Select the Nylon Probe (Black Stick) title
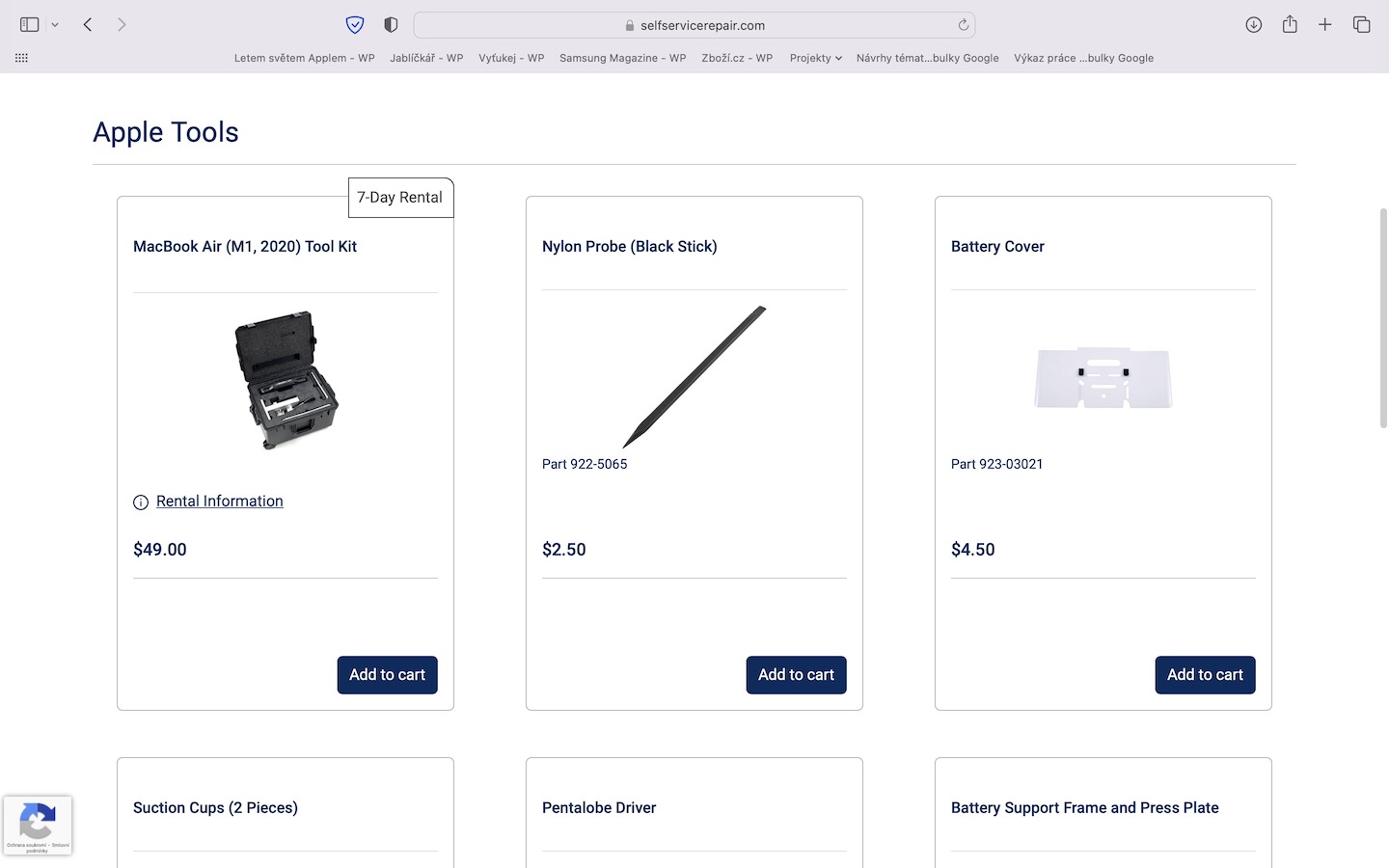This screenshot has width=1389, height=868. coord(630,247)
